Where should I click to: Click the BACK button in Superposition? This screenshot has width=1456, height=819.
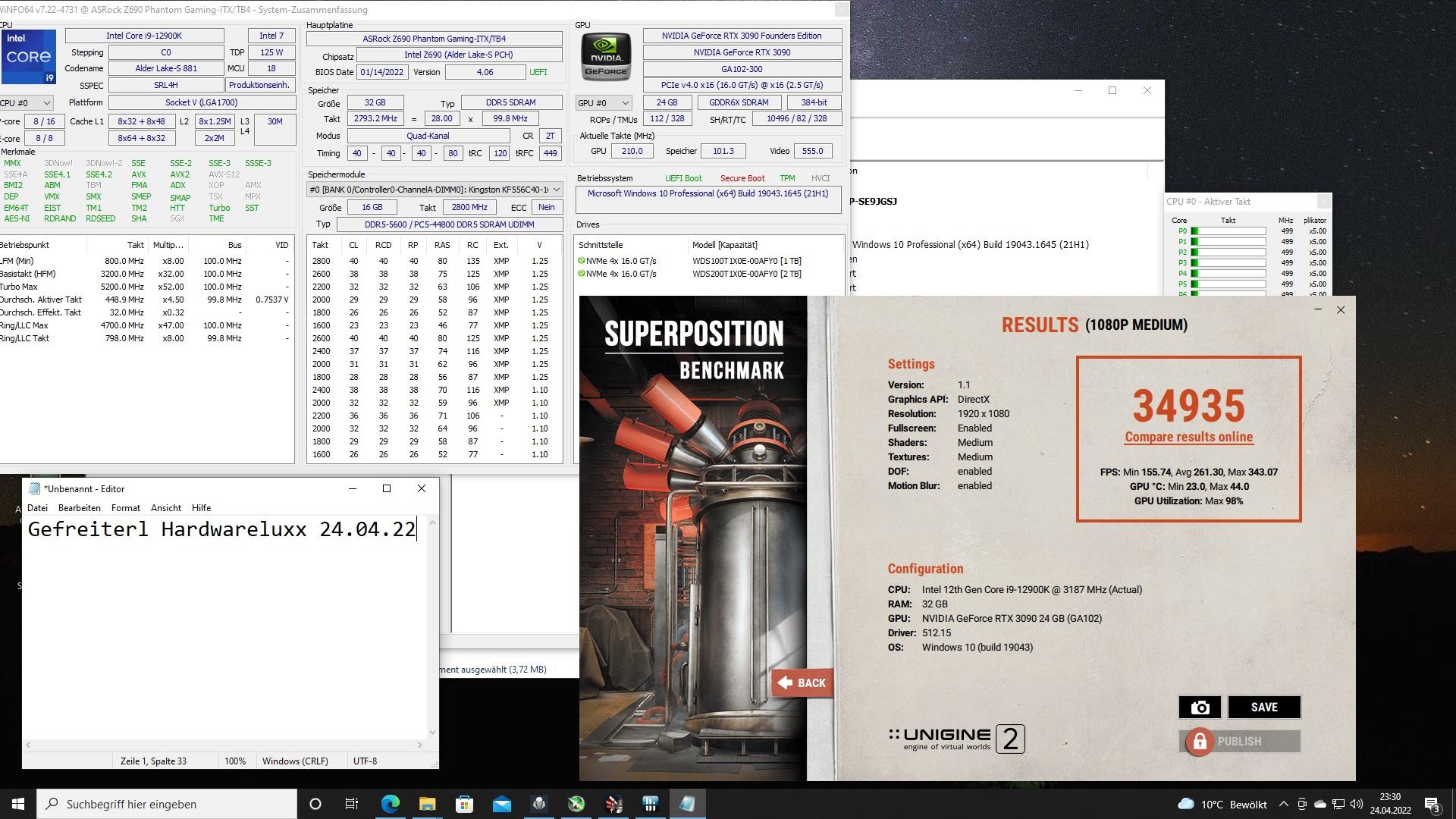(802, 682)
